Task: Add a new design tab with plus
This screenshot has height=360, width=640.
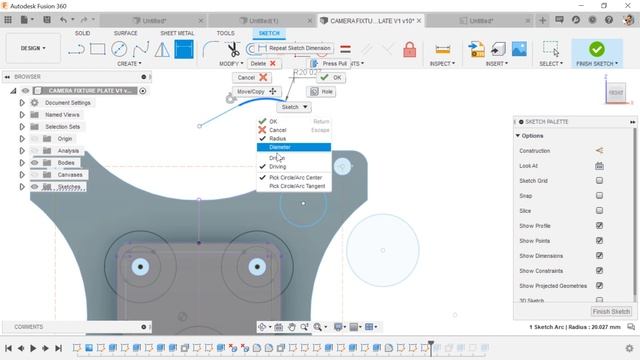Action: coord(542,20)
